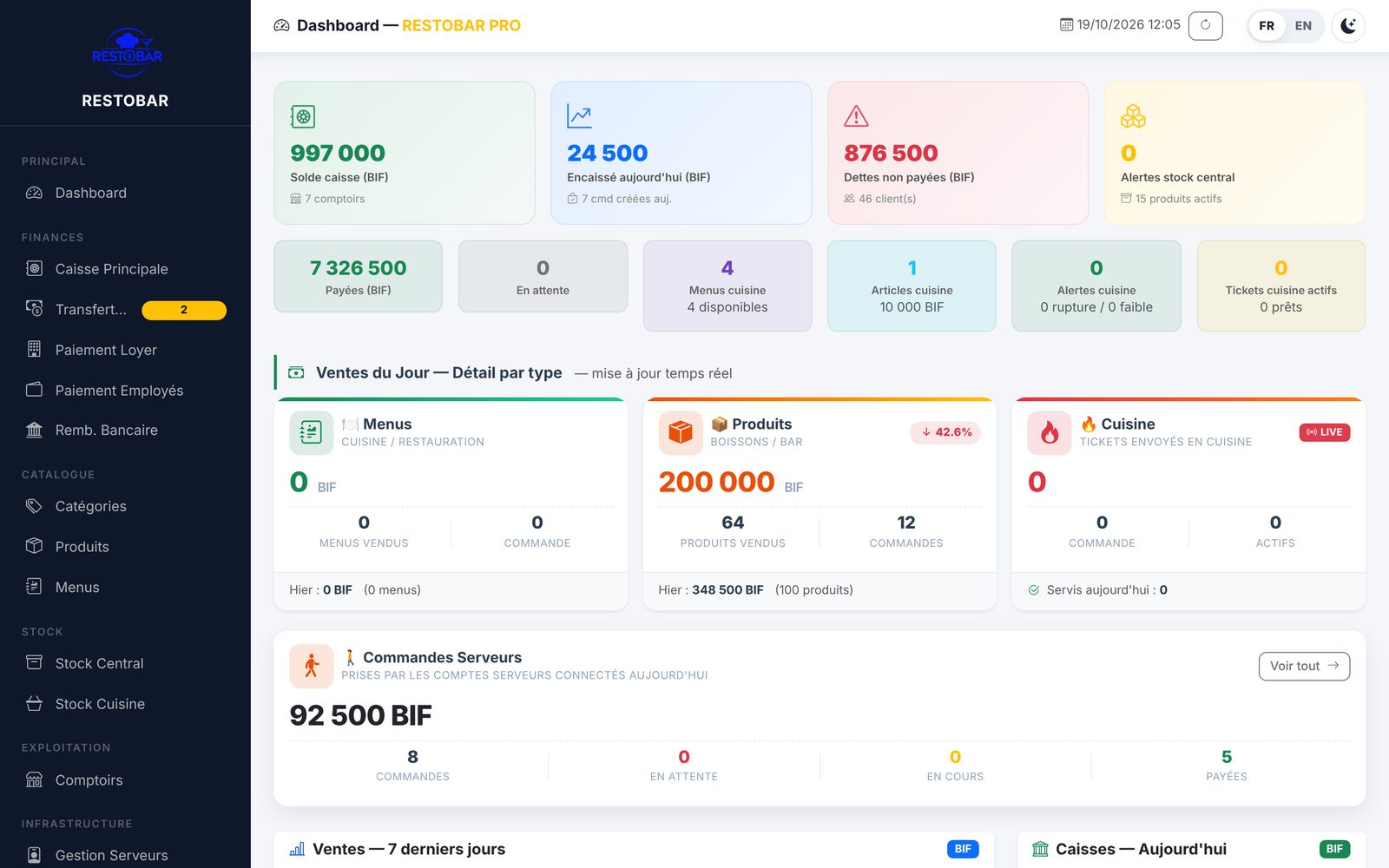
Task: Click the Stock Central archive icon
Action: point(34,663)
